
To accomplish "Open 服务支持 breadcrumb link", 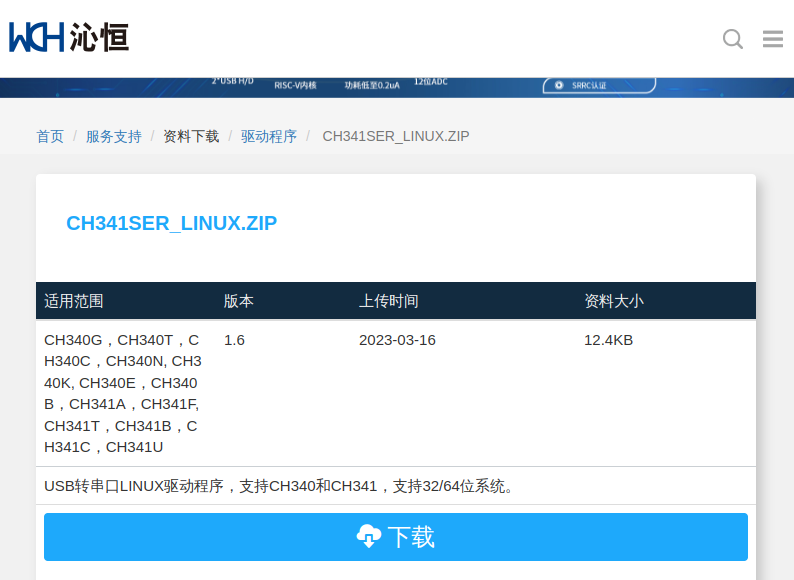I will (113, 136).
